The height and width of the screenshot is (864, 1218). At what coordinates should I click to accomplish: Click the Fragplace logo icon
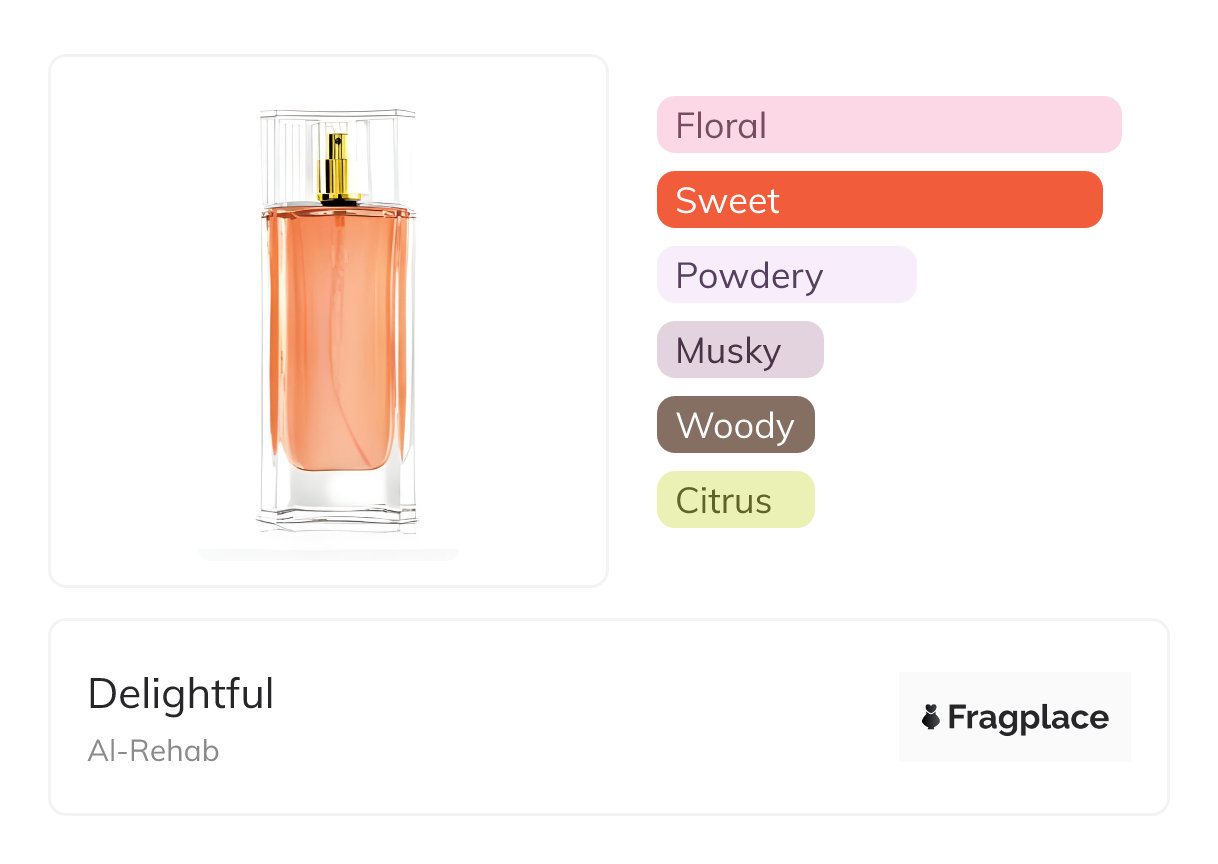pos(931,717)
